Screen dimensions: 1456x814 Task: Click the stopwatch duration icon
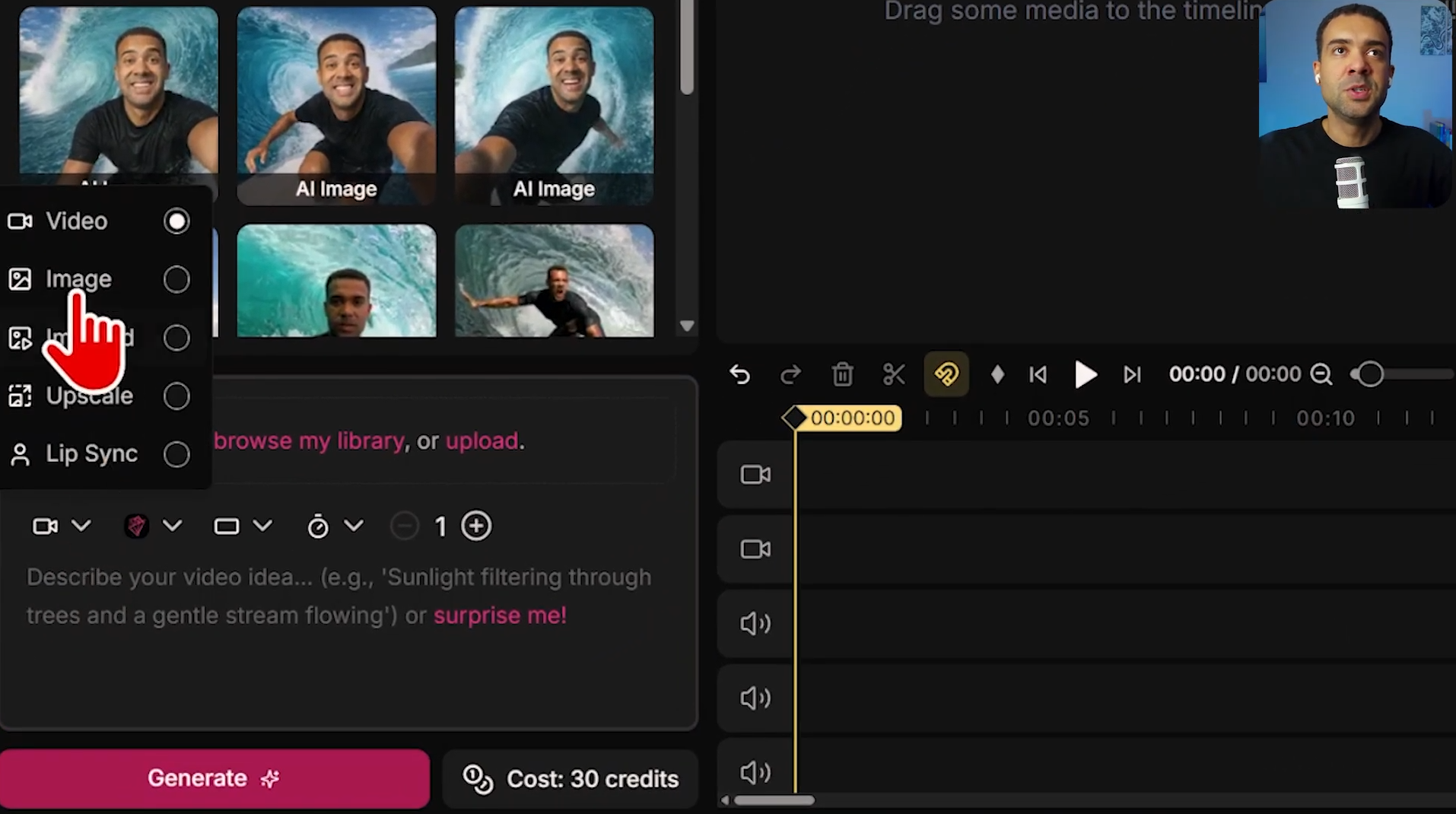pos(319,526)
